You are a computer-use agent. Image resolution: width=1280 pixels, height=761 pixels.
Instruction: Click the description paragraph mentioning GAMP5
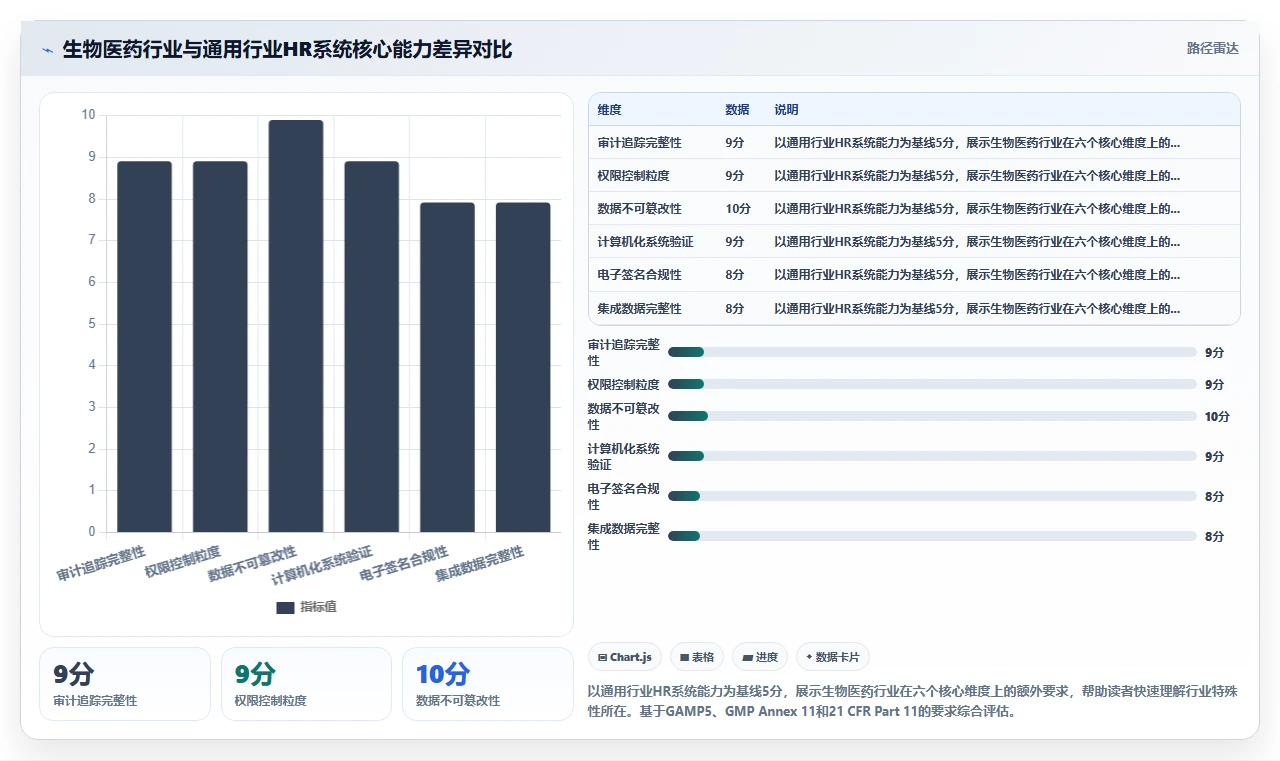[913, 701]
